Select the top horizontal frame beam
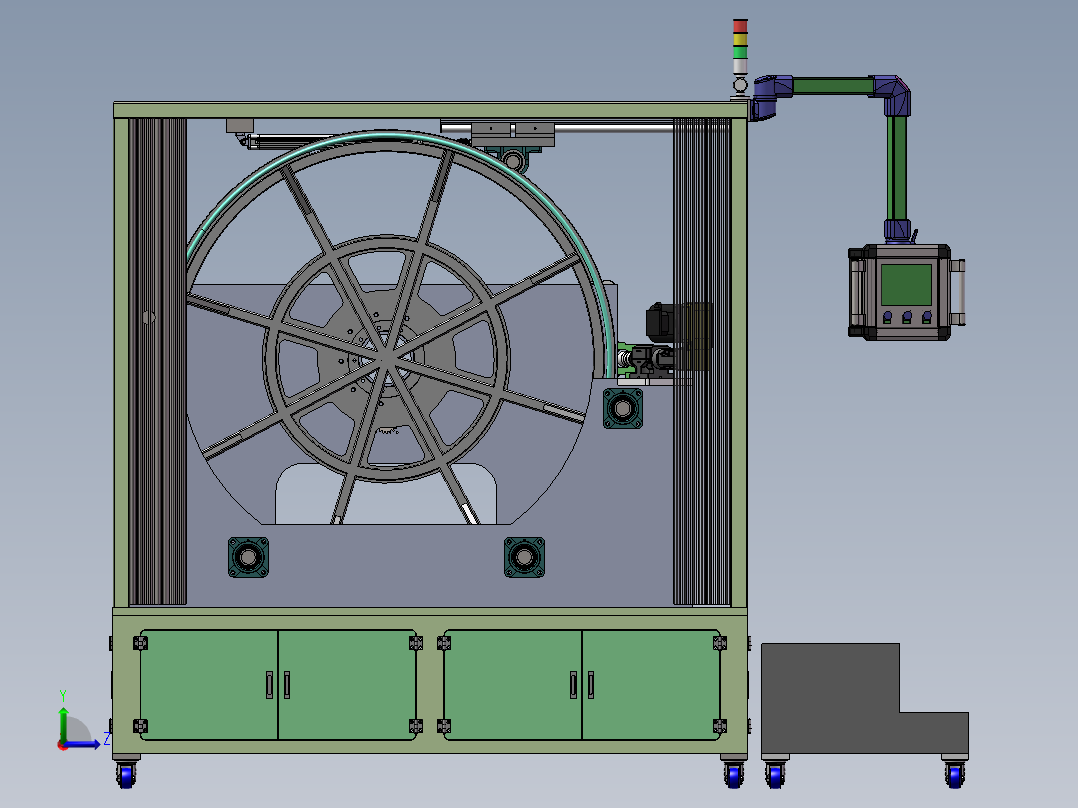 (x=430, y=110)
